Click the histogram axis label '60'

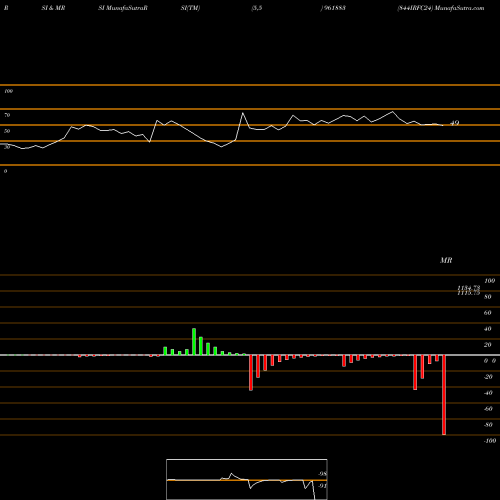tap(488, 313)
